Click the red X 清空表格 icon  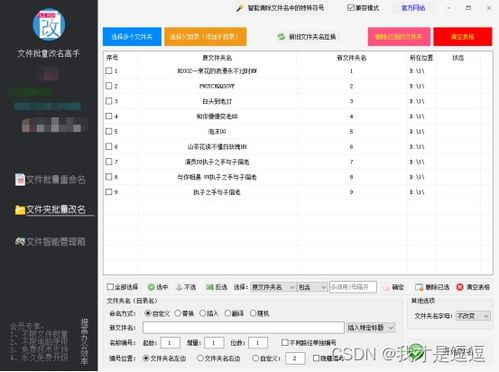coord(460,287)
